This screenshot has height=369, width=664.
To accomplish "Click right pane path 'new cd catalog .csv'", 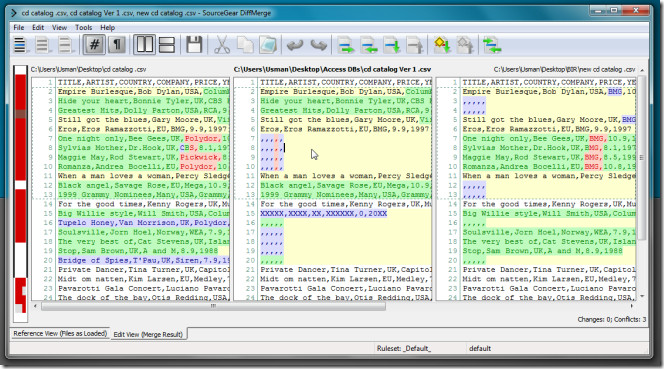I will pos(564,69).
